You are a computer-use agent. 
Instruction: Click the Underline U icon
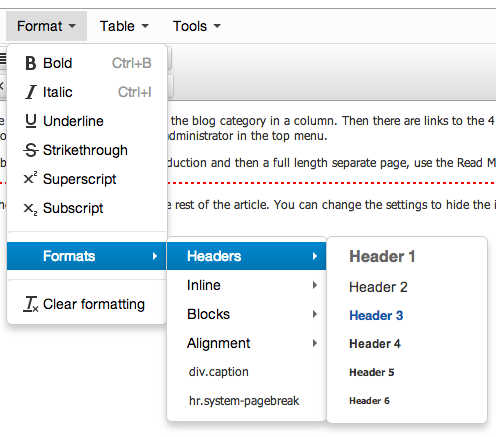coord(31,121)
